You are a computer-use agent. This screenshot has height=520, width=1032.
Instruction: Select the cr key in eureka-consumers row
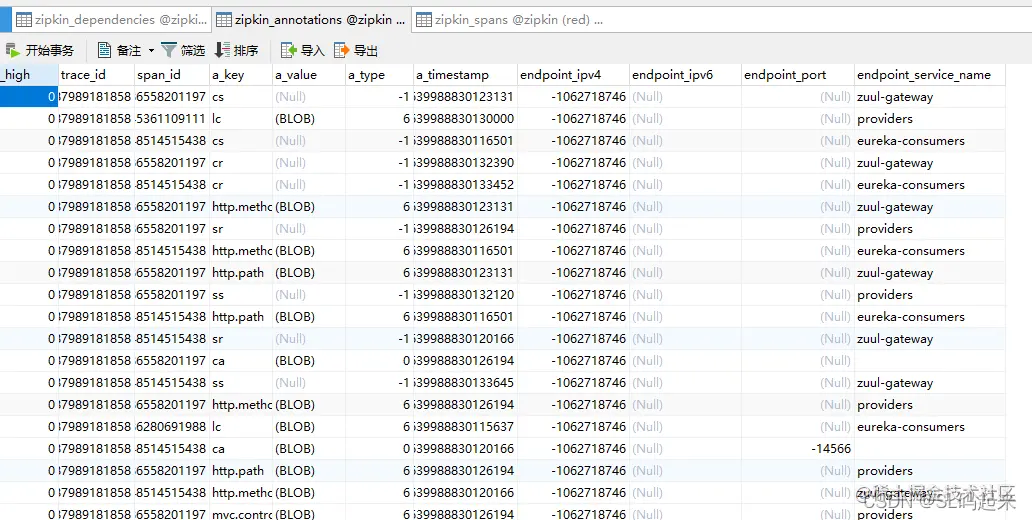click(x=241, y=184)
